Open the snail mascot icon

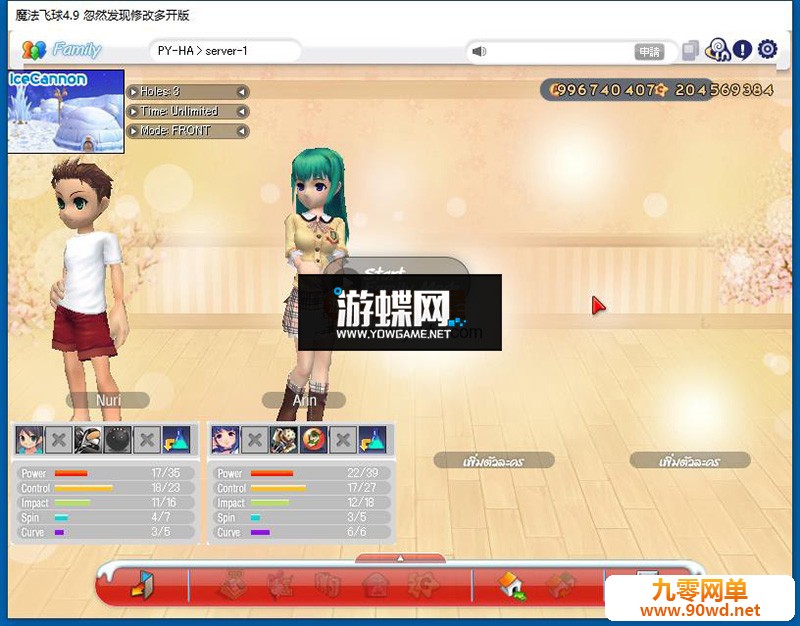[x=717, y=50]
